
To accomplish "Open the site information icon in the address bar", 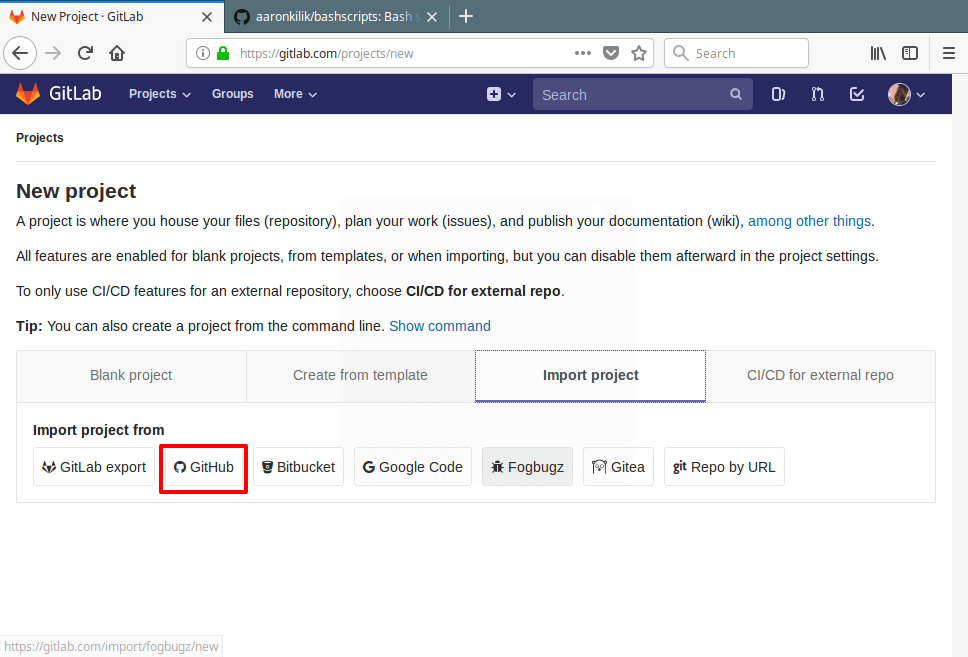I will [202, 53].
